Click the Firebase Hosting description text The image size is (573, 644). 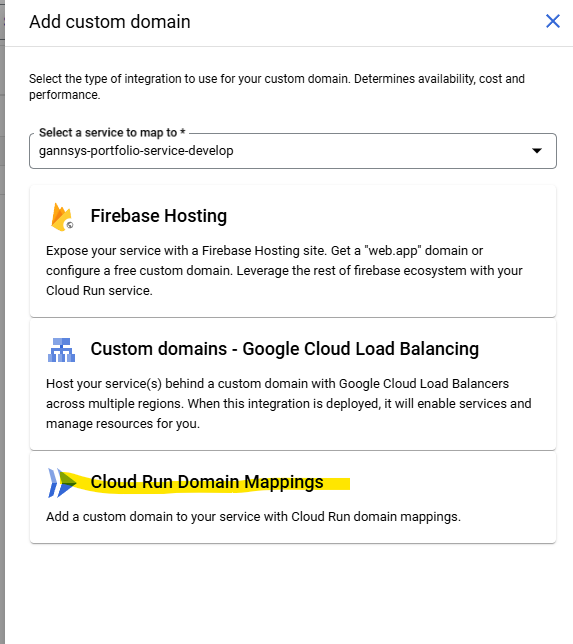tap(284, 271)
